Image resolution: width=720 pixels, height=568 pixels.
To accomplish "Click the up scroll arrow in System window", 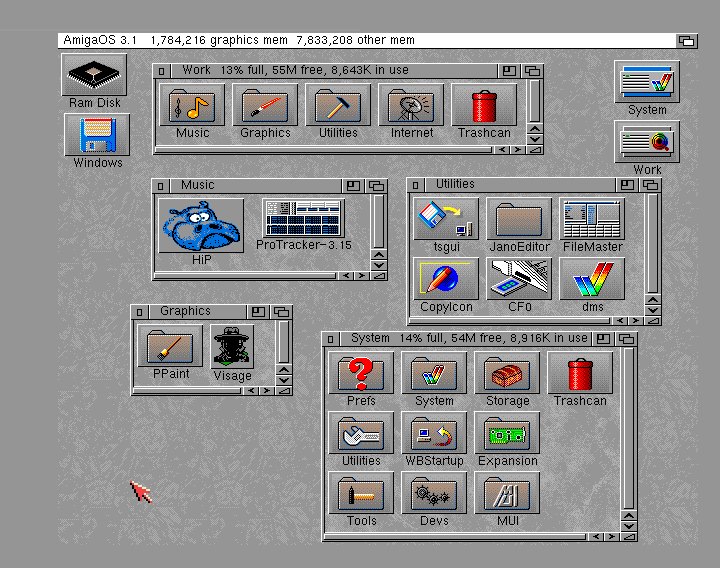I will coord(627,514).
